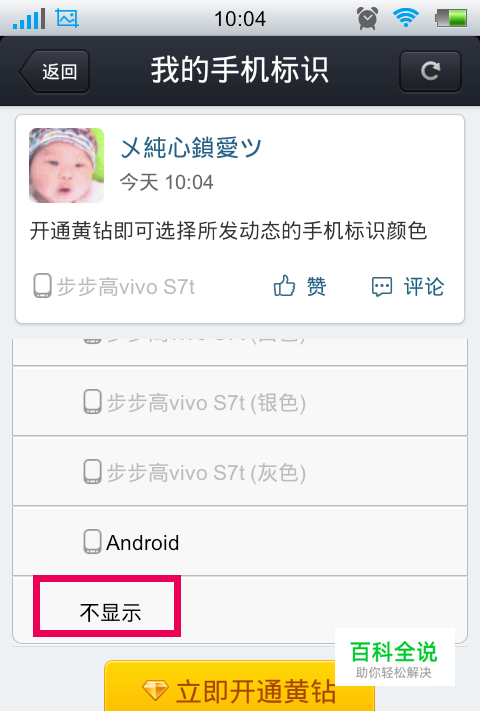Viewport: 480px width, 711px height.
Task: Select the Android identifier option
Action: [x=240, y=542]
